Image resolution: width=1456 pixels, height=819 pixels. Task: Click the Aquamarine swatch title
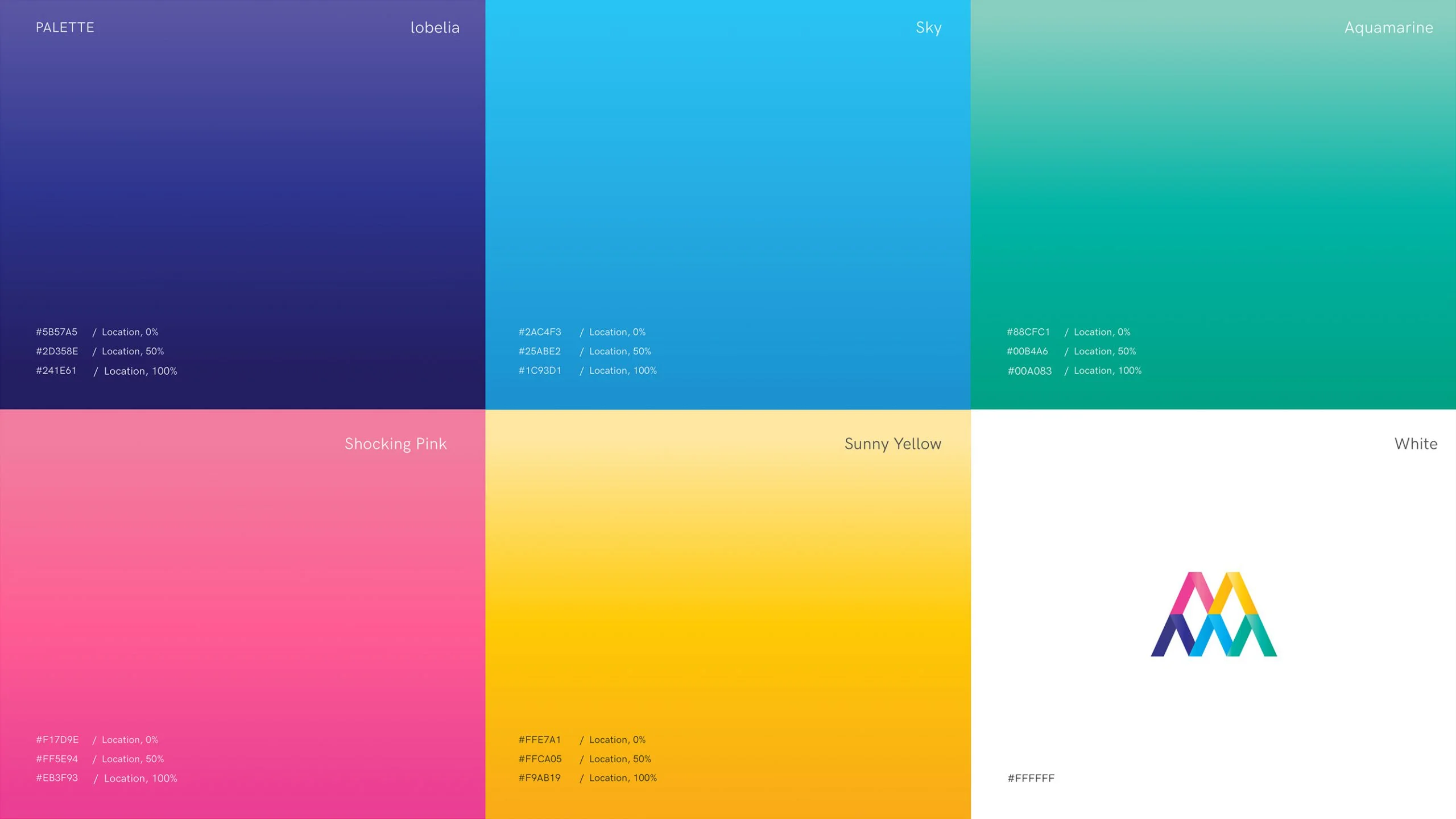[1388, 27]
